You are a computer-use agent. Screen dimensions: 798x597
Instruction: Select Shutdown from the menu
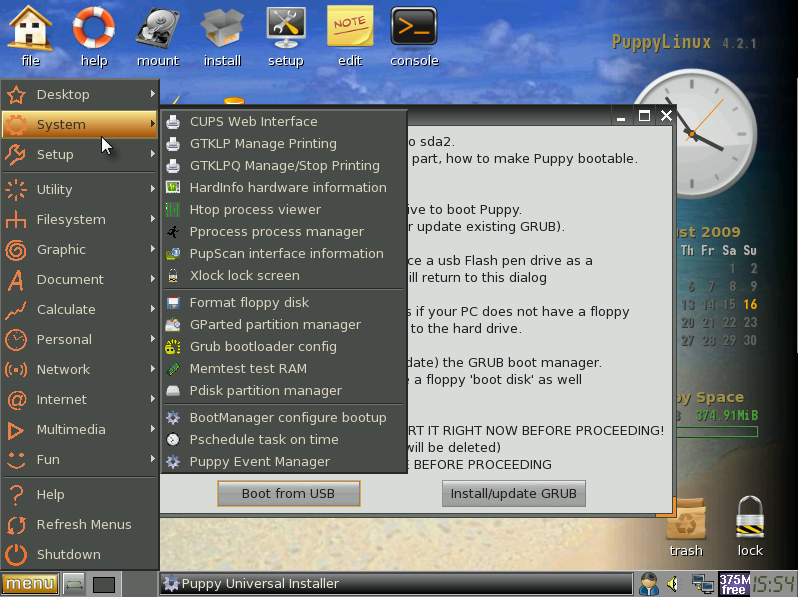coord(80,554)
